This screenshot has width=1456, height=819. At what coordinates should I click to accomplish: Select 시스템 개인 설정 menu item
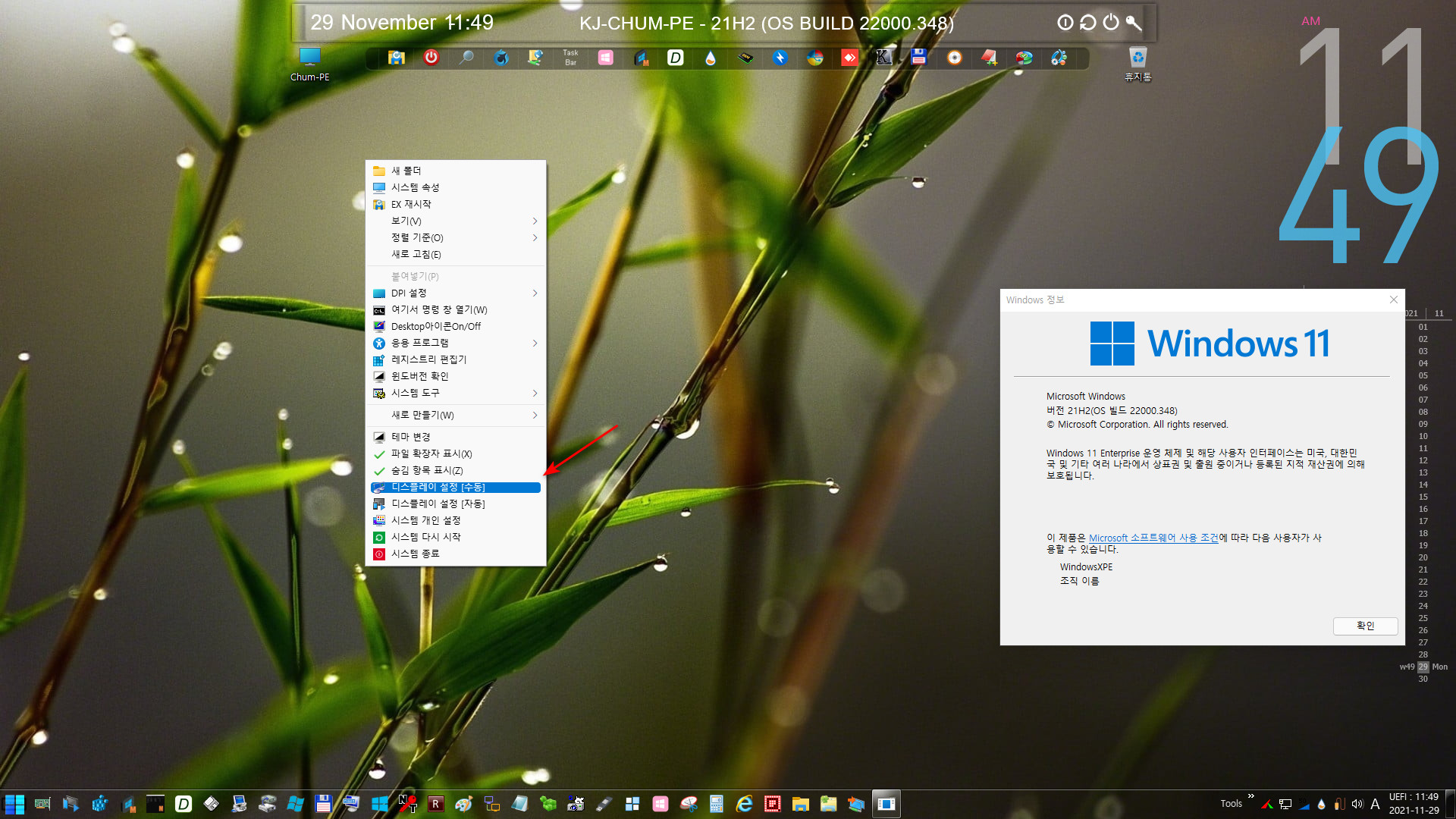point(455,520)
